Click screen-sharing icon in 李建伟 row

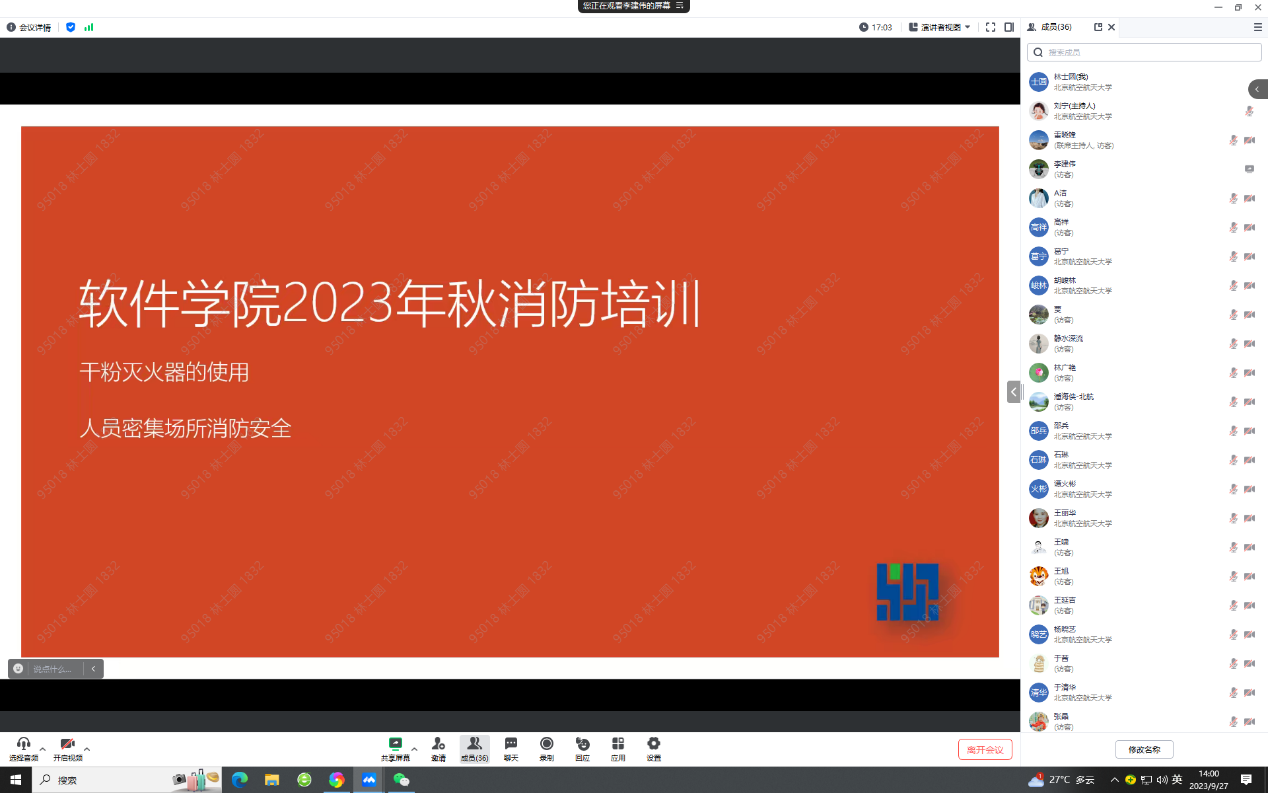[x=1250, y=169]
